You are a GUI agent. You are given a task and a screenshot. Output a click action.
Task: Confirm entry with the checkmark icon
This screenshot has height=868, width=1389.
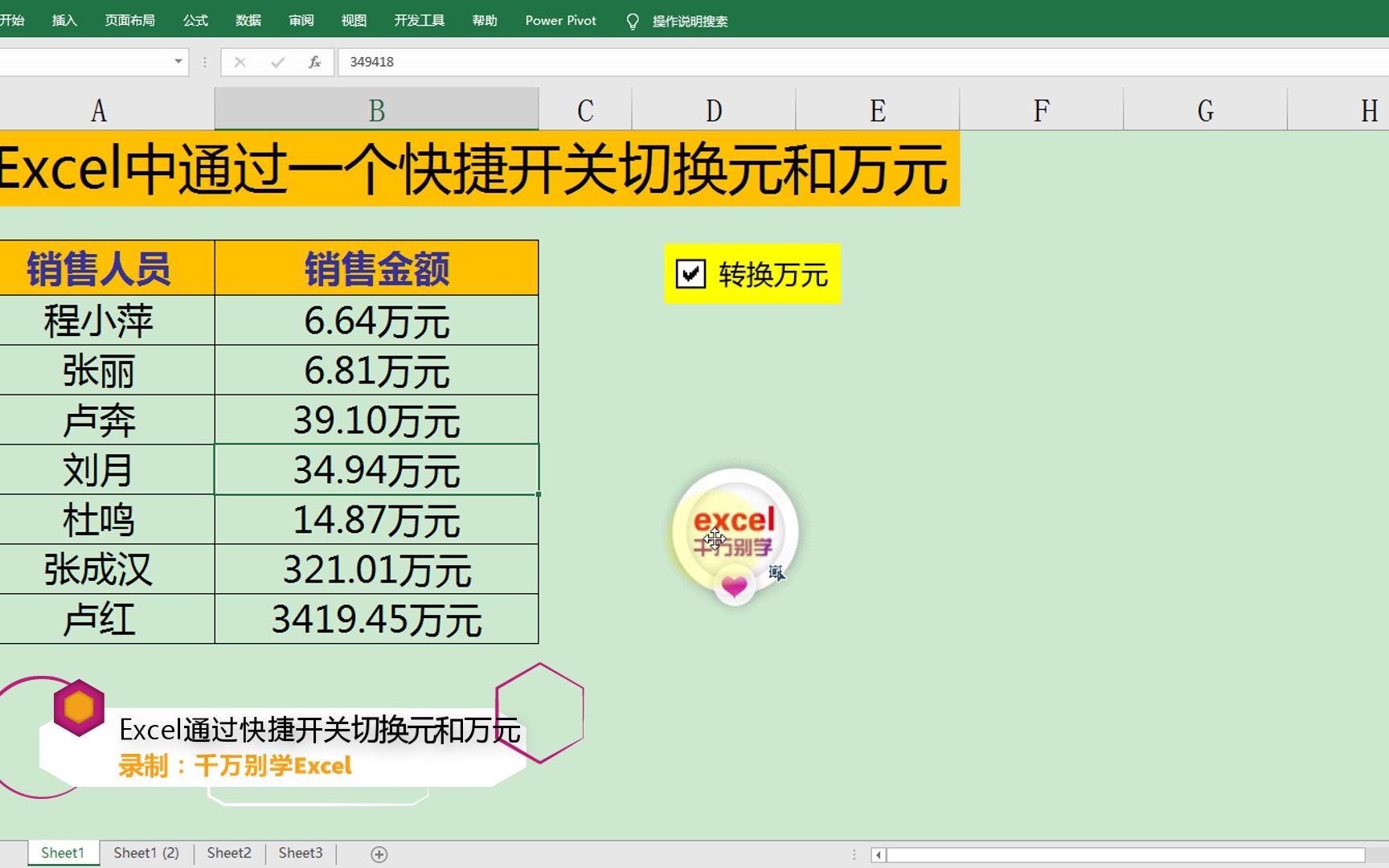coord(277,62)
